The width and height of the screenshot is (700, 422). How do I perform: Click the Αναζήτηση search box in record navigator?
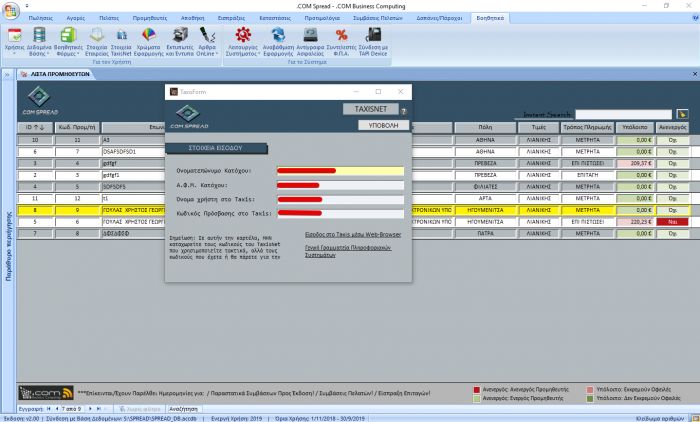click(x=183, y=409)
